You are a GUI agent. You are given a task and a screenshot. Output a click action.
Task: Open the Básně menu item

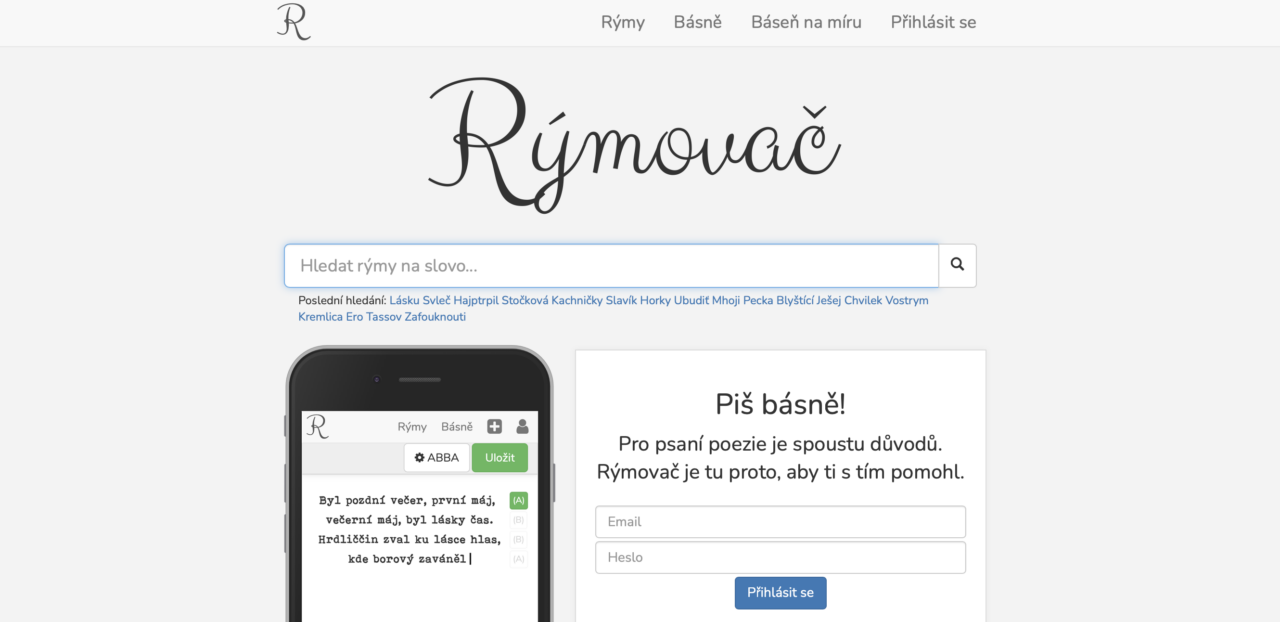pos(697,22)
